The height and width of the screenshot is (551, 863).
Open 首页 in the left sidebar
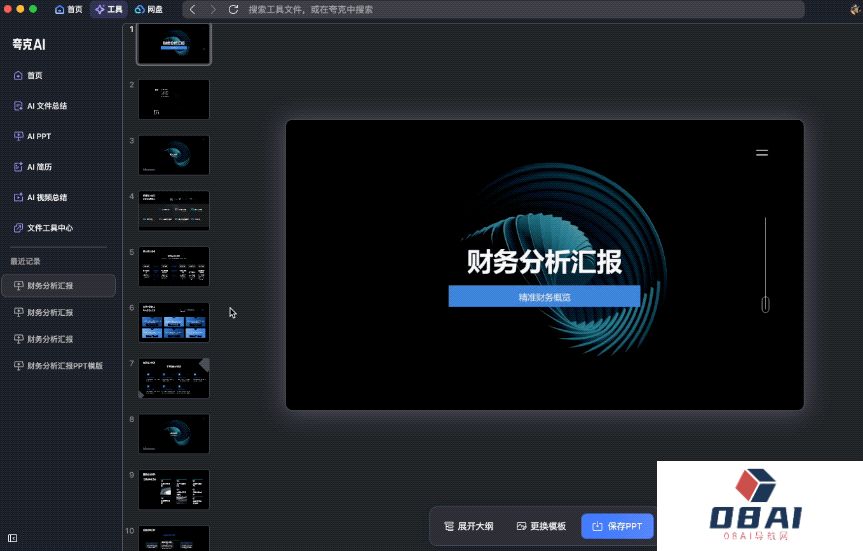[34, 76]
